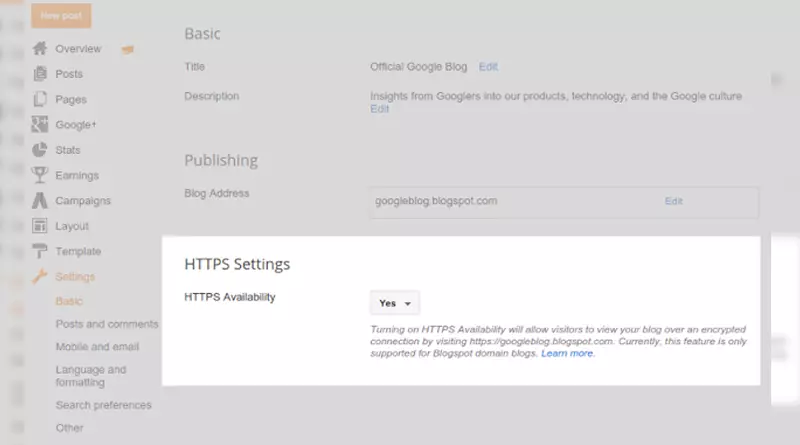Click the Campaigns AdWords icon

click(40, 201)
